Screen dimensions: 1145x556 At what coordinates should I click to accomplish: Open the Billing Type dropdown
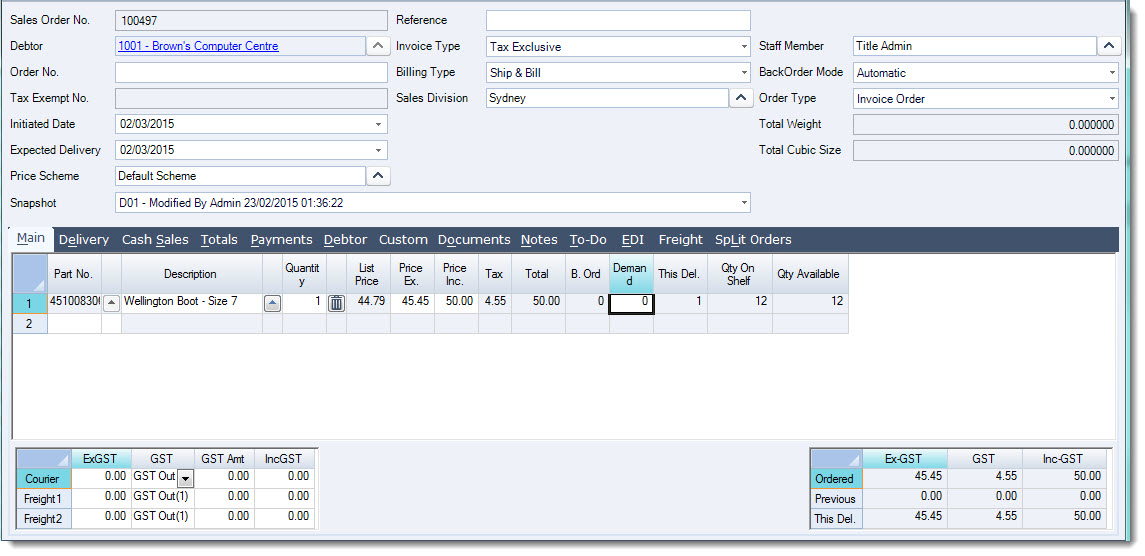click(744, 72)
